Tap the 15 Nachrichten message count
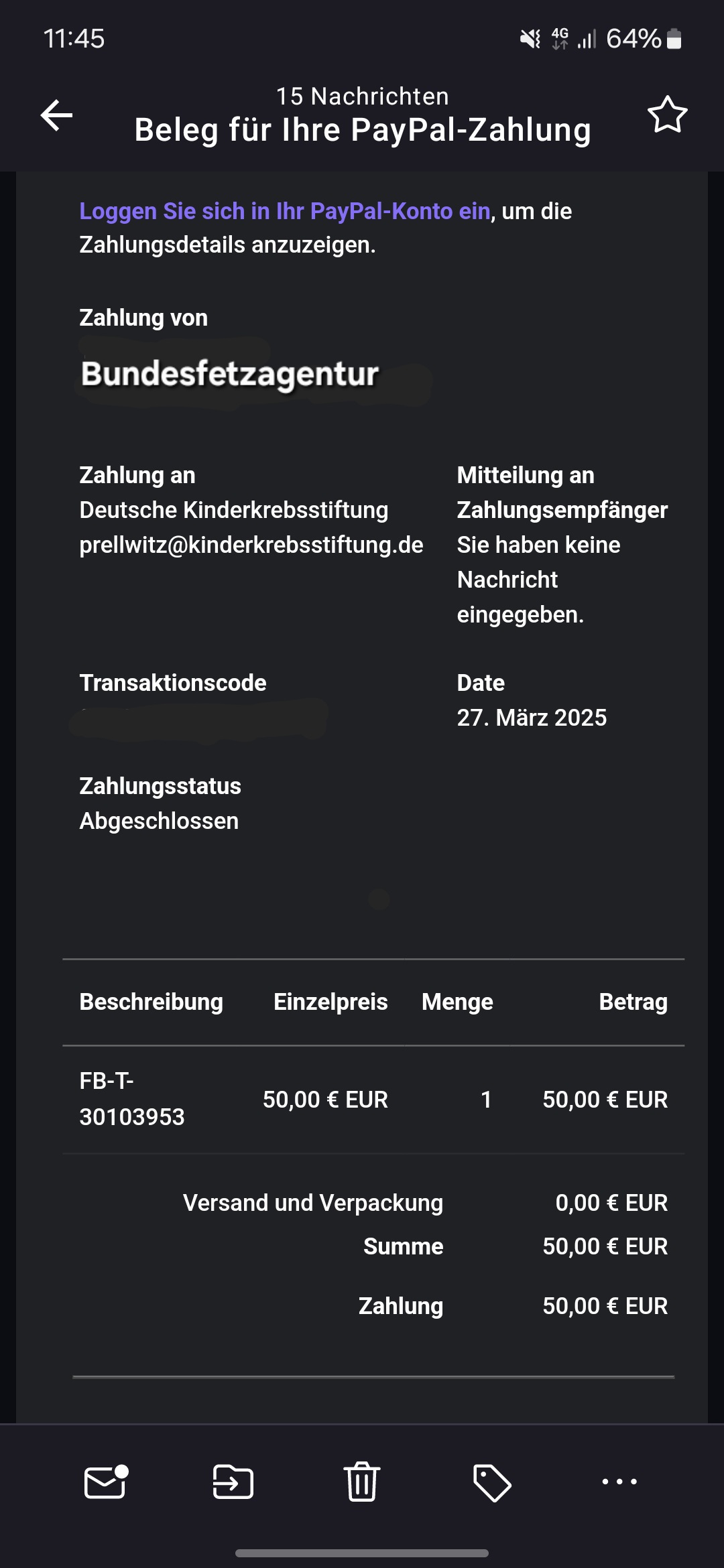This screenshot has height=1568, width=724. tap(363, 96)
